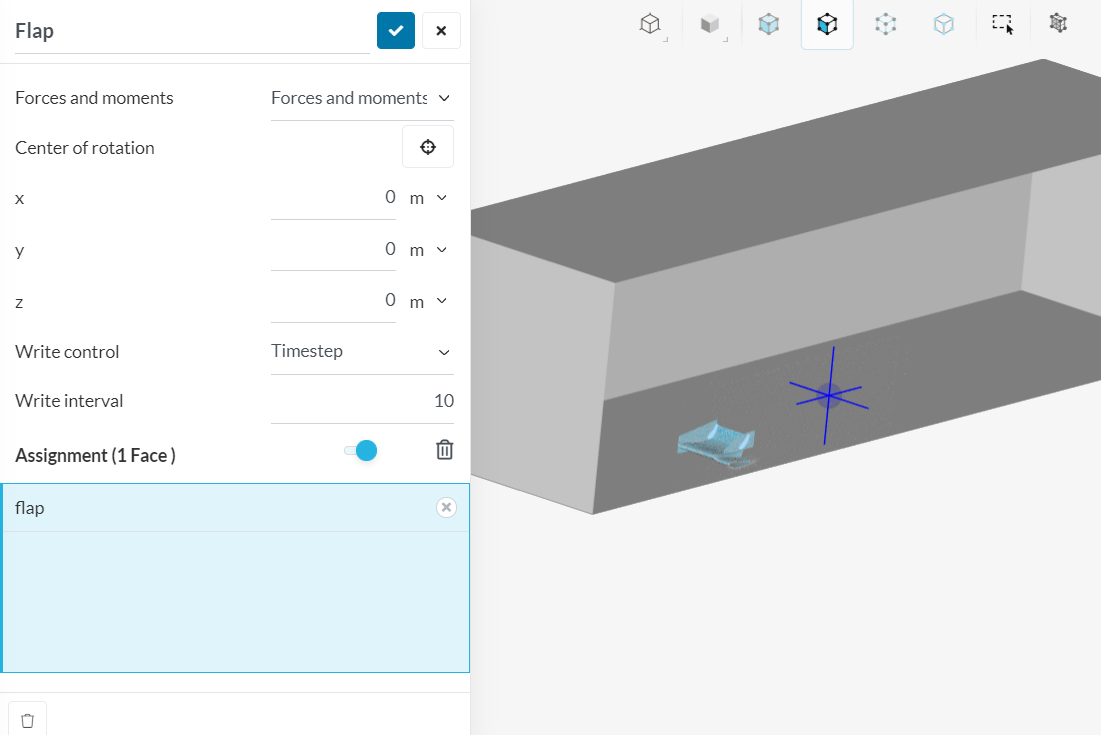
Task: Toggle the Assignment selection switch
Action: [361, 451]
